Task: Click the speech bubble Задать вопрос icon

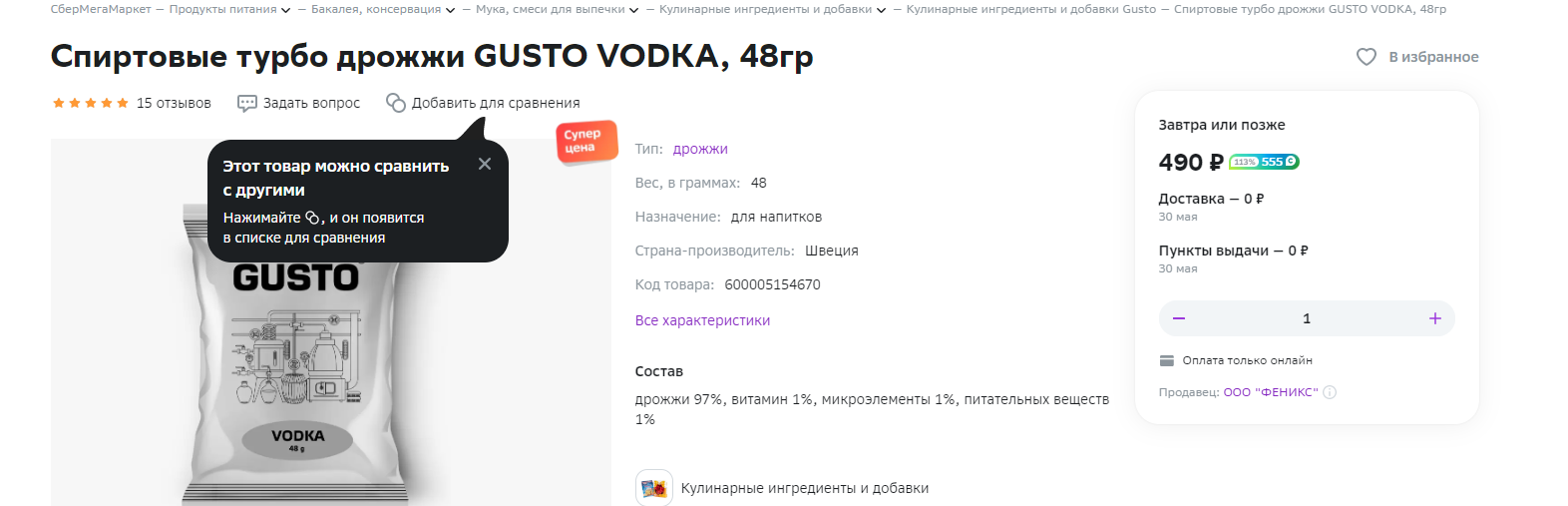Action: point(247,103)
